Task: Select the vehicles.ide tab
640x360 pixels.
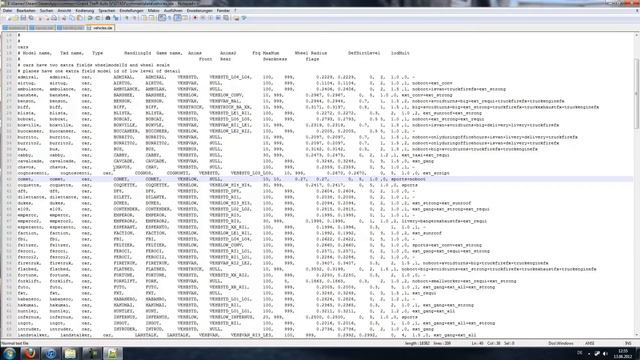Action: [100, 28]
